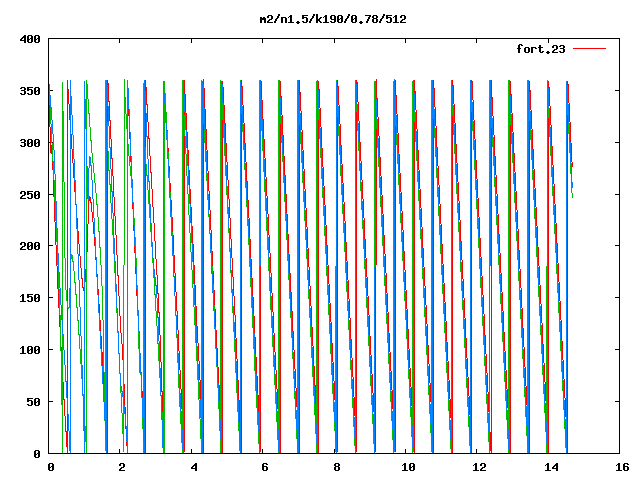Click the x-axis label 10
Viewport: 640px width, 480px height.
pos(408,467)
